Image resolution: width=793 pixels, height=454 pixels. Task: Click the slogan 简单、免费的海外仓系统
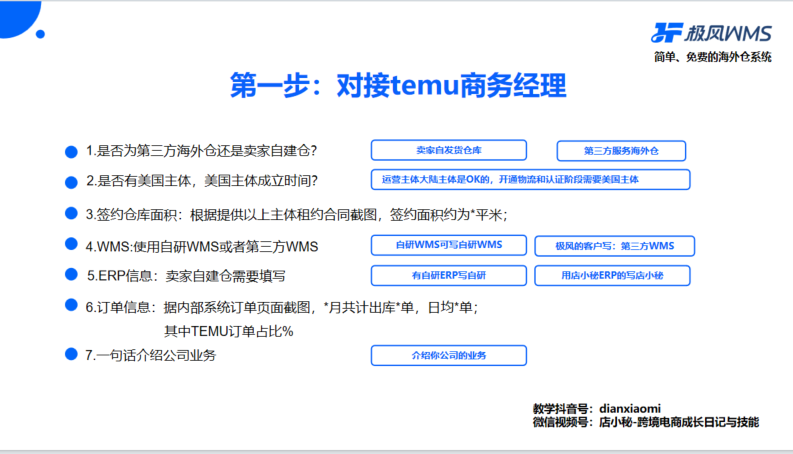point(713,57)
